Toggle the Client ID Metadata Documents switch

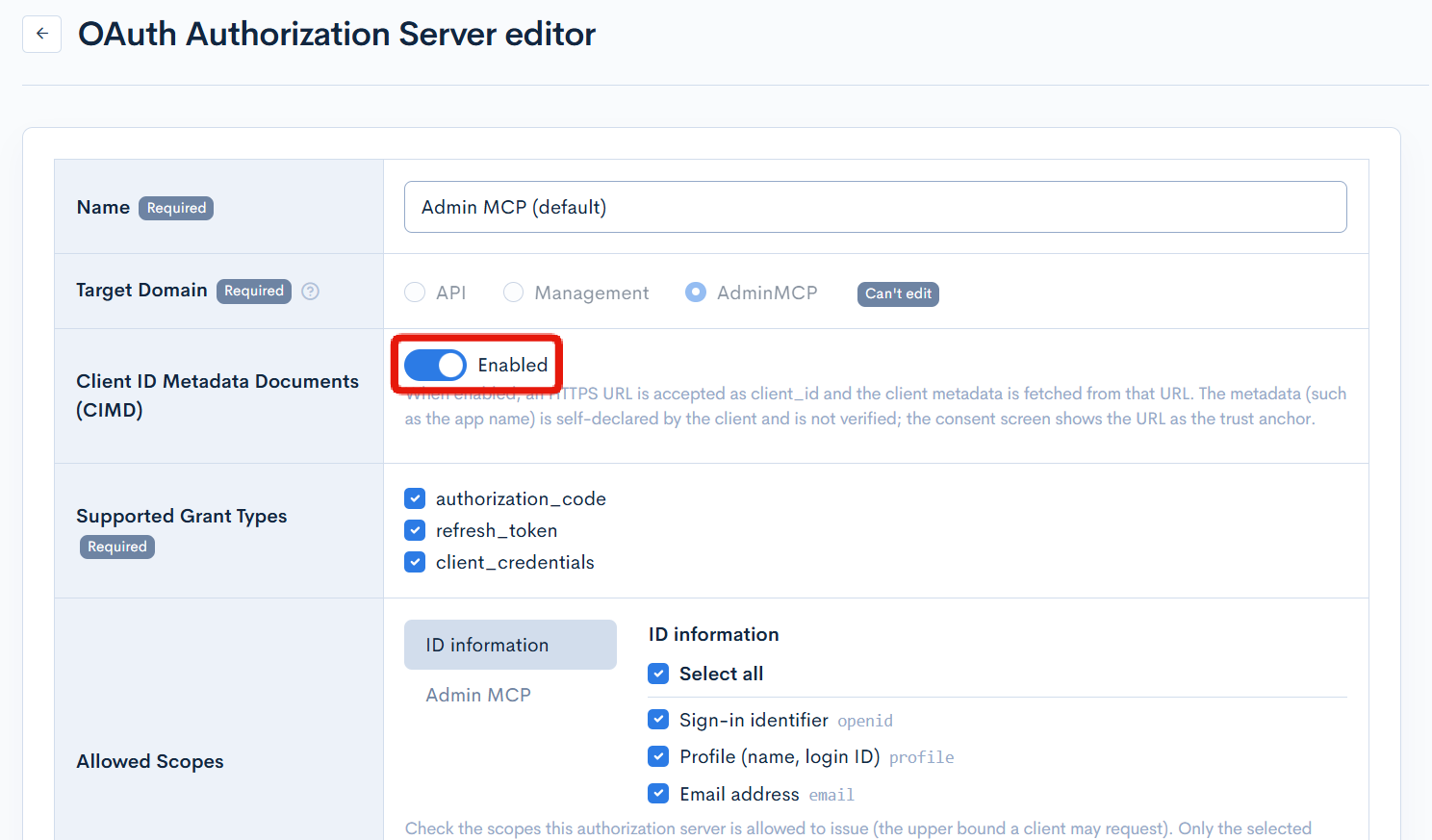(435, 365)
